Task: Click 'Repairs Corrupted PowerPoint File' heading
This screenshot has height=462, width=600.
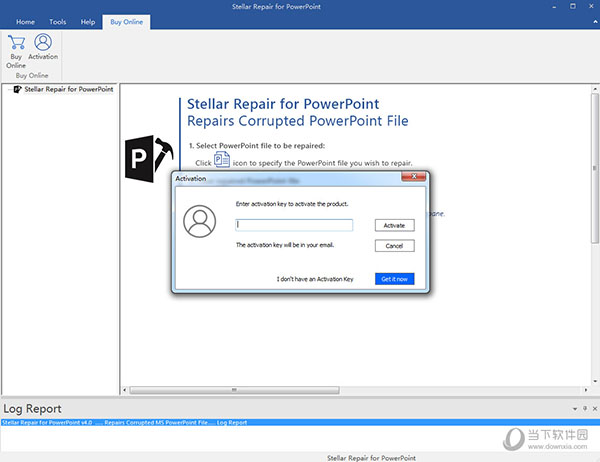Action: click(x=298, y=121)
